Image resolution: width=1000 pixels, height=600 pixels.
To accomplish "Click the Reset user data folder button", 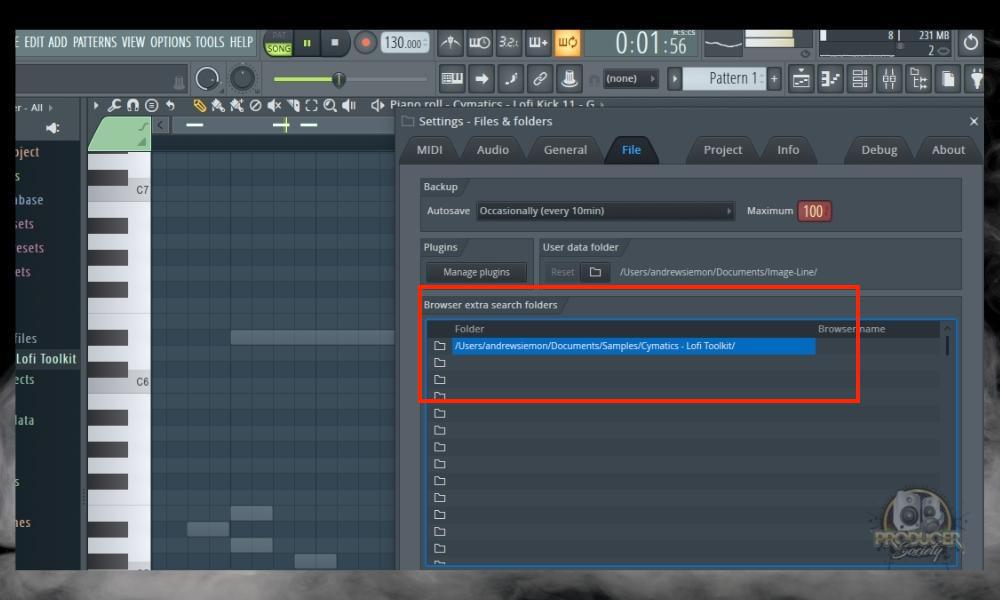I will pos(562,272).
